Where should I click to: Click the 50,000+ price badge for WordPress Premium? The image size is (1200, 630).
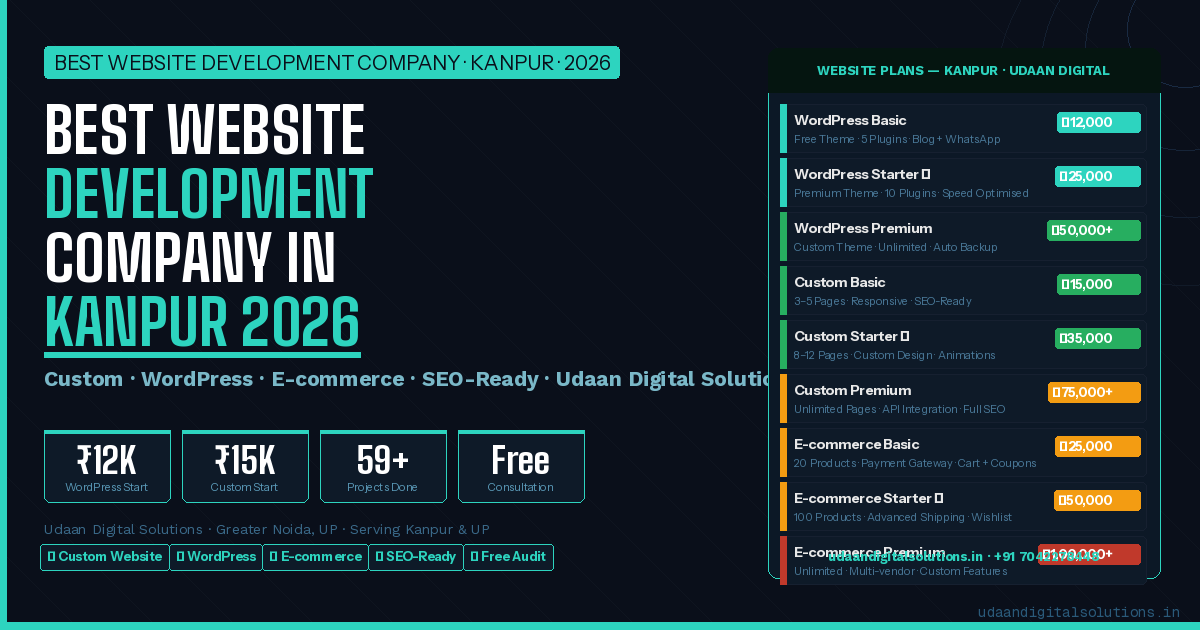(x=1094, y=230)
